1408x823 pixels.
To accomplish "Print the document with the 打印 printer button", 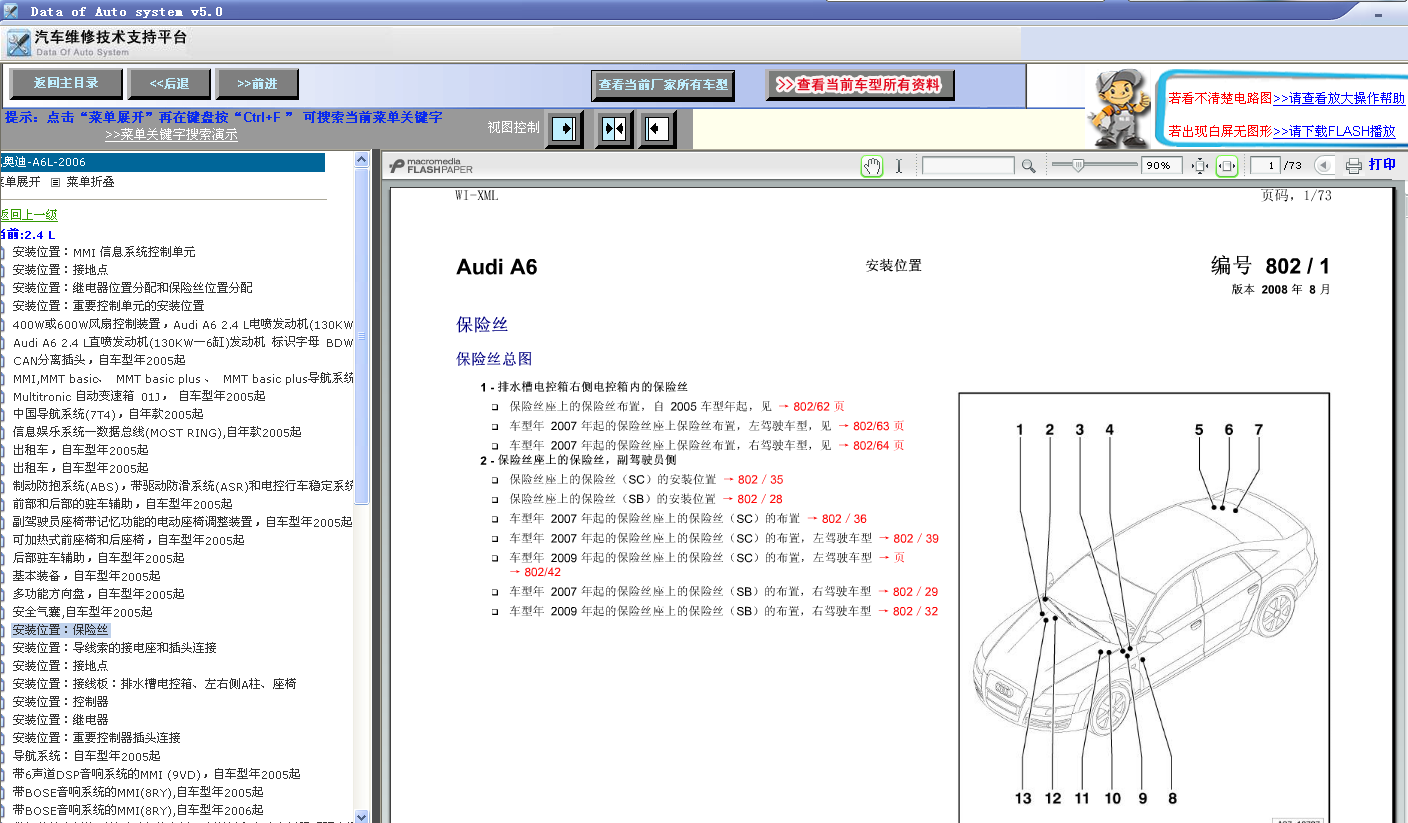I will (1369, 165).
